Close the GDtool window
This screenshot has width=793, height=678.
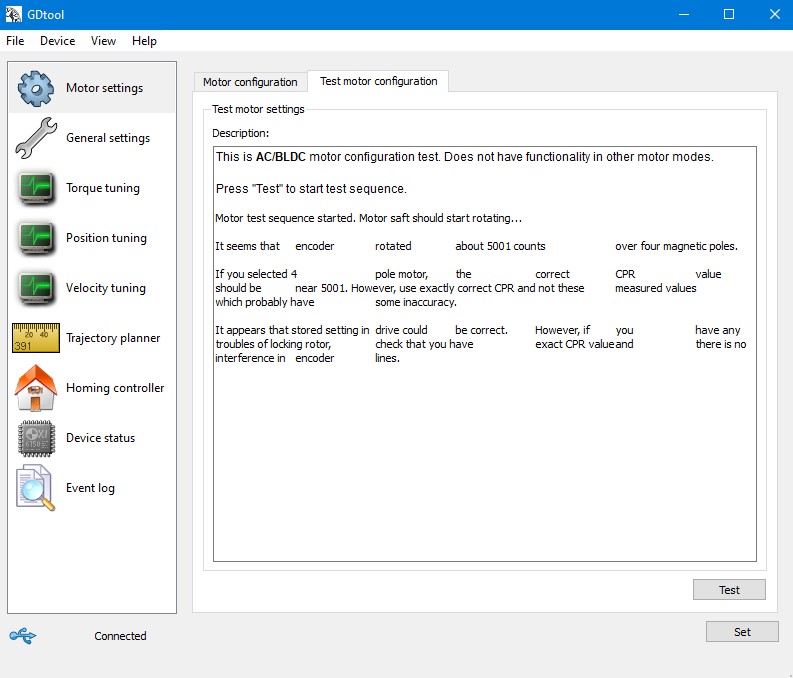click(774, 14)
